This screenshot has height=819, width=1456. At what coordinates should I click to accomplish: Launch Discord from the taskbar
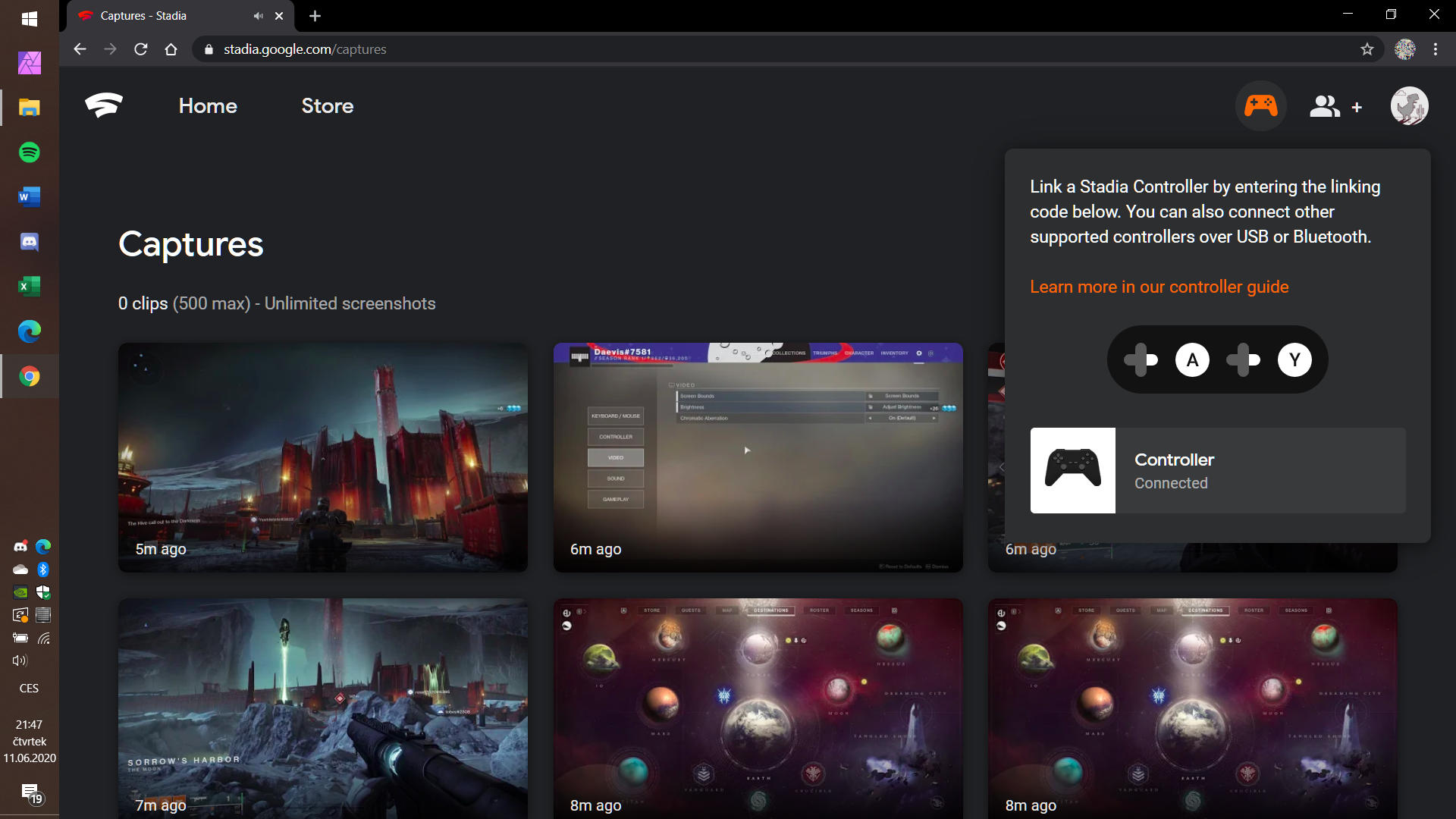[30, 242]
